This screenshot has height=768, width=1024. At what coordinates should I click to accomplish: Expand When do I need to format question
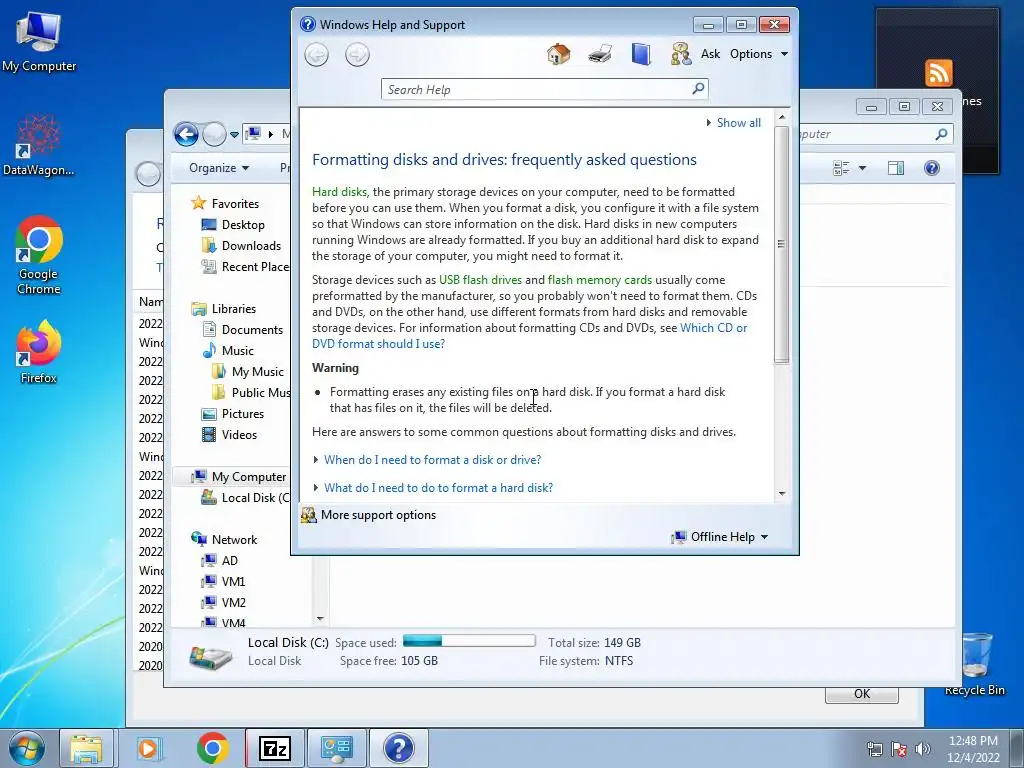[x=432, y=460]
